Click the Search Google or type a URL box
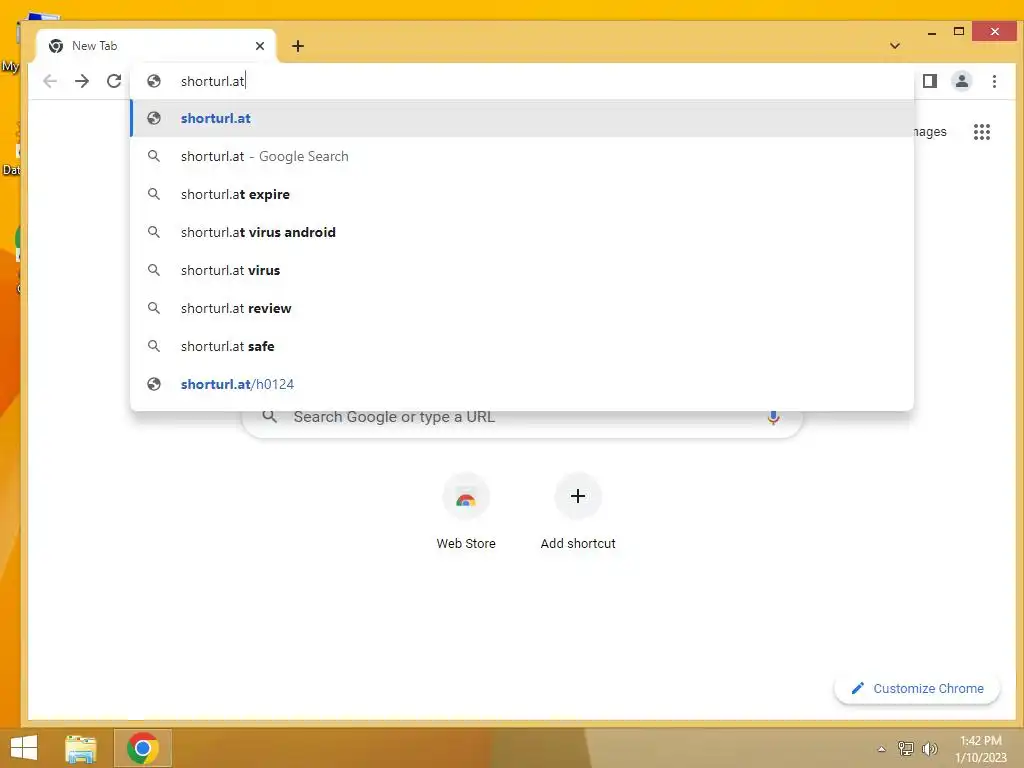The image size is (1024, 768). (522, 422)
